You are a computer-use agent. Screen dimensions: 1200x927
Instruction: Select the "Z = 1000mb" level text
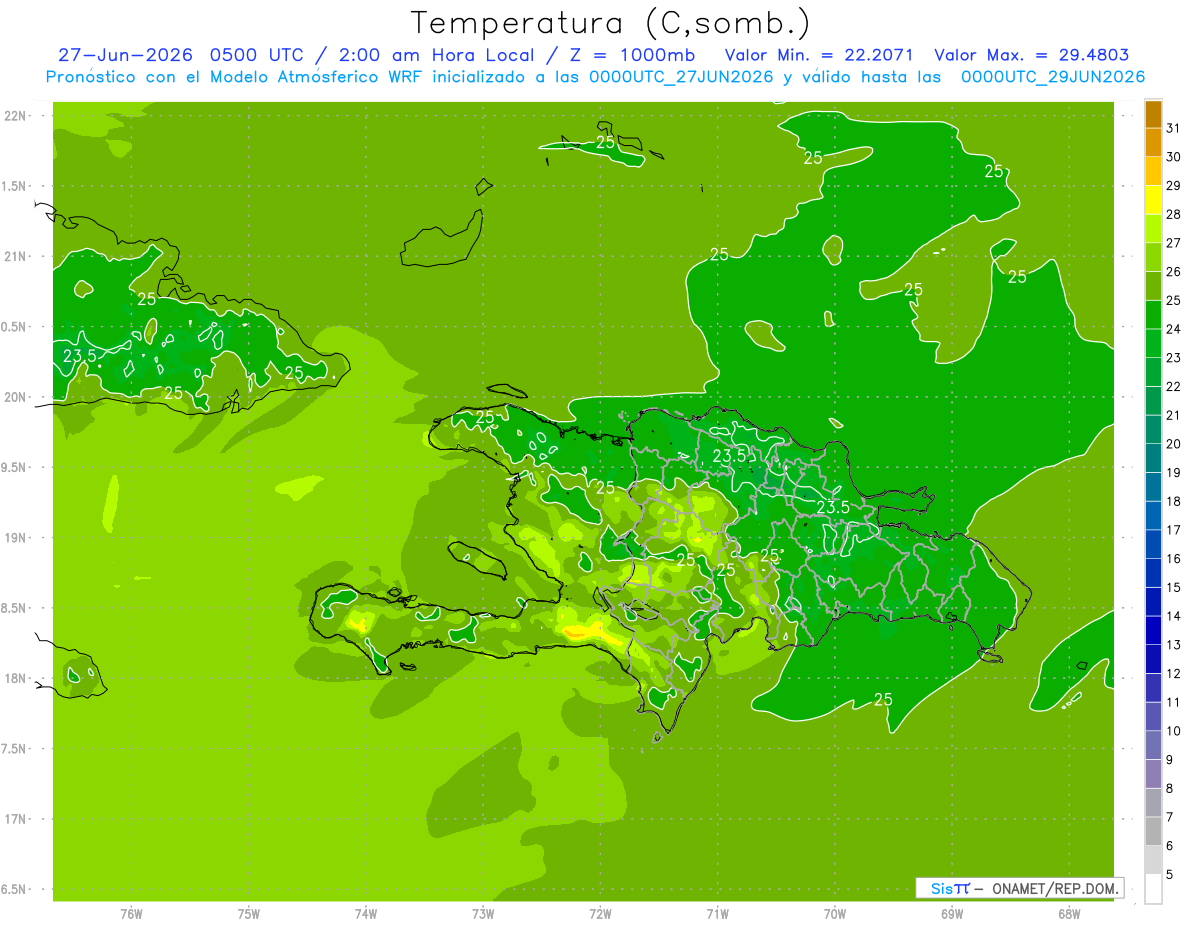(x=634, y=55)
